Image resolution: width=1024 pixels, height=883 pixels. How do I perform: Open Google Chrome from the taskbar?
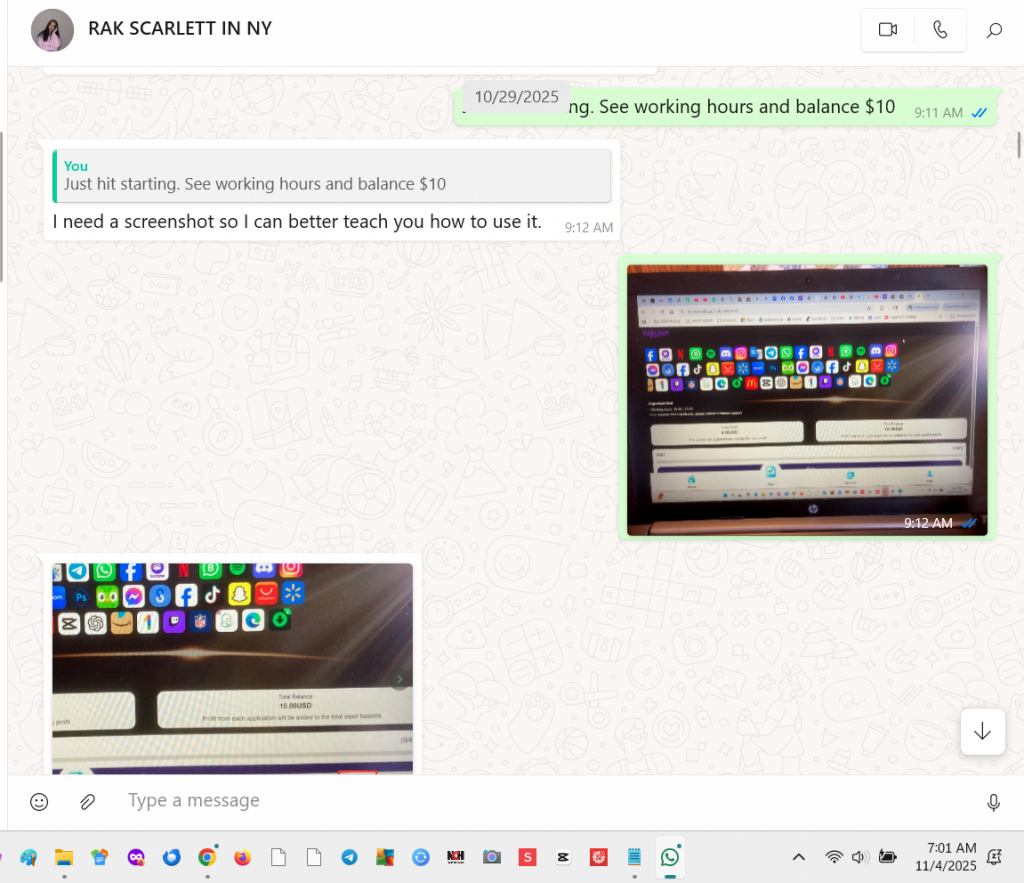coord(207,857)
